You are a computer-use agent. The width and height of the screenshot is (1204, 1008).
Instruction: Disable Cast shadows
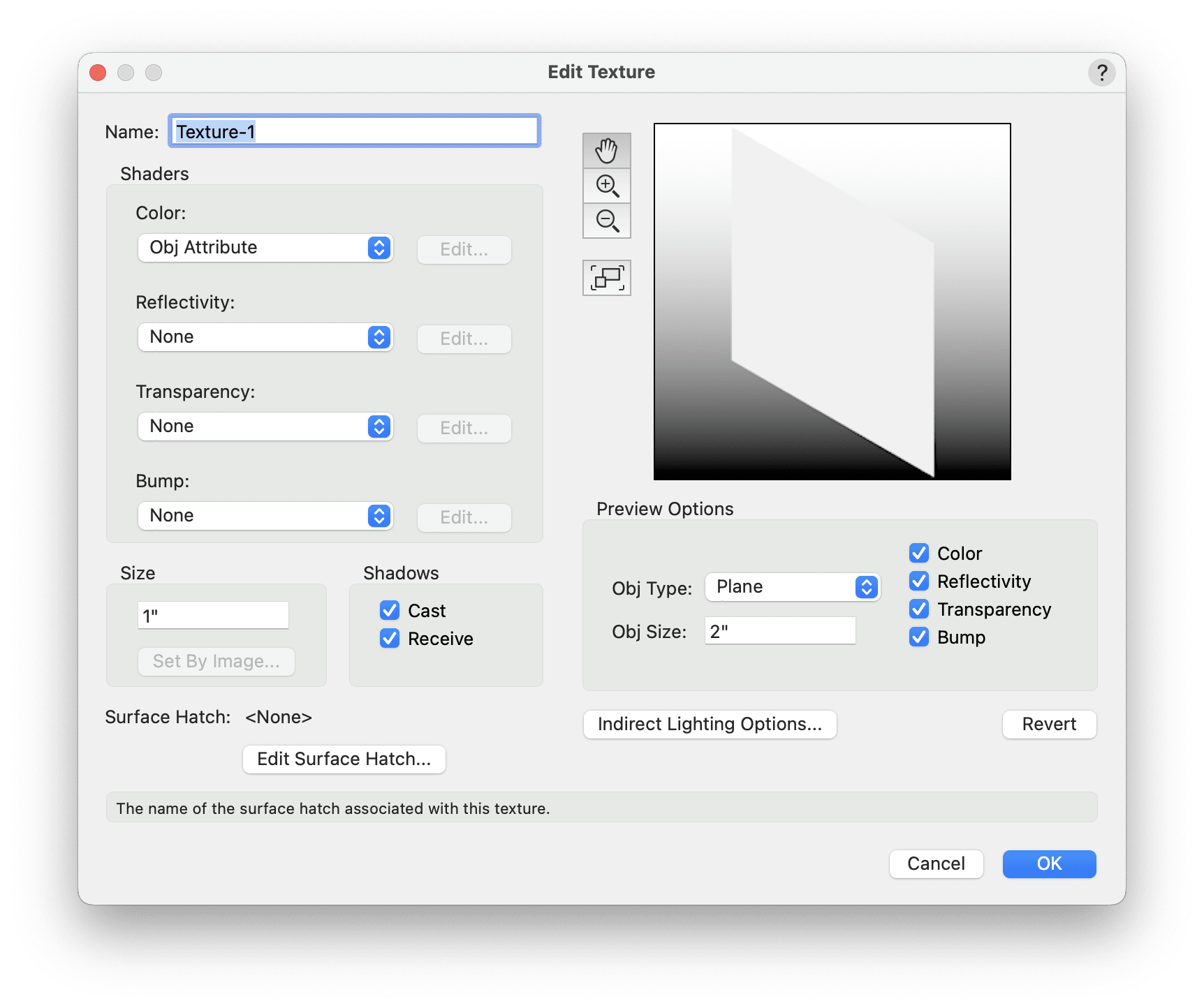(390, 610)
